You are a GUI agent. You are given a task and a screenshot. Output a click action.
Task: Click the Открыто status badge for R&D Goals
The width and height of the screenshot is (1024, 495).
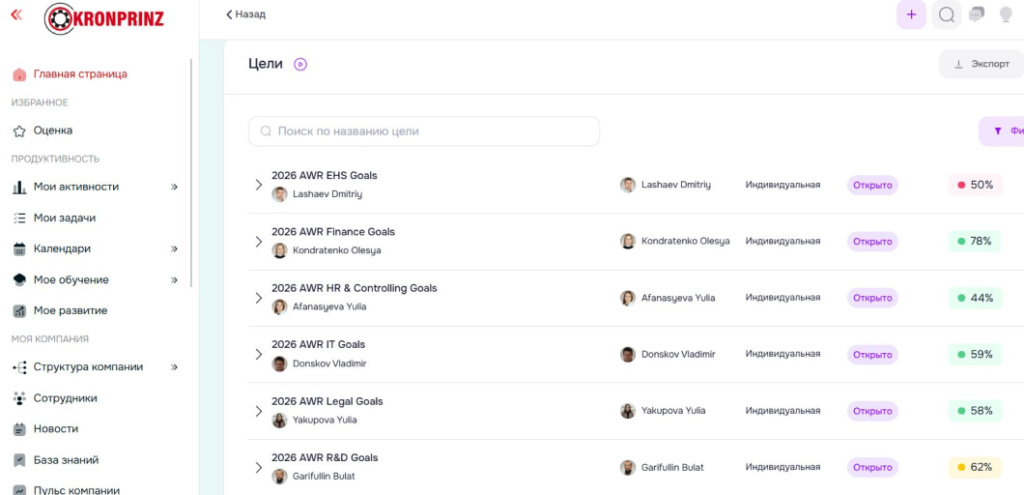872,468
